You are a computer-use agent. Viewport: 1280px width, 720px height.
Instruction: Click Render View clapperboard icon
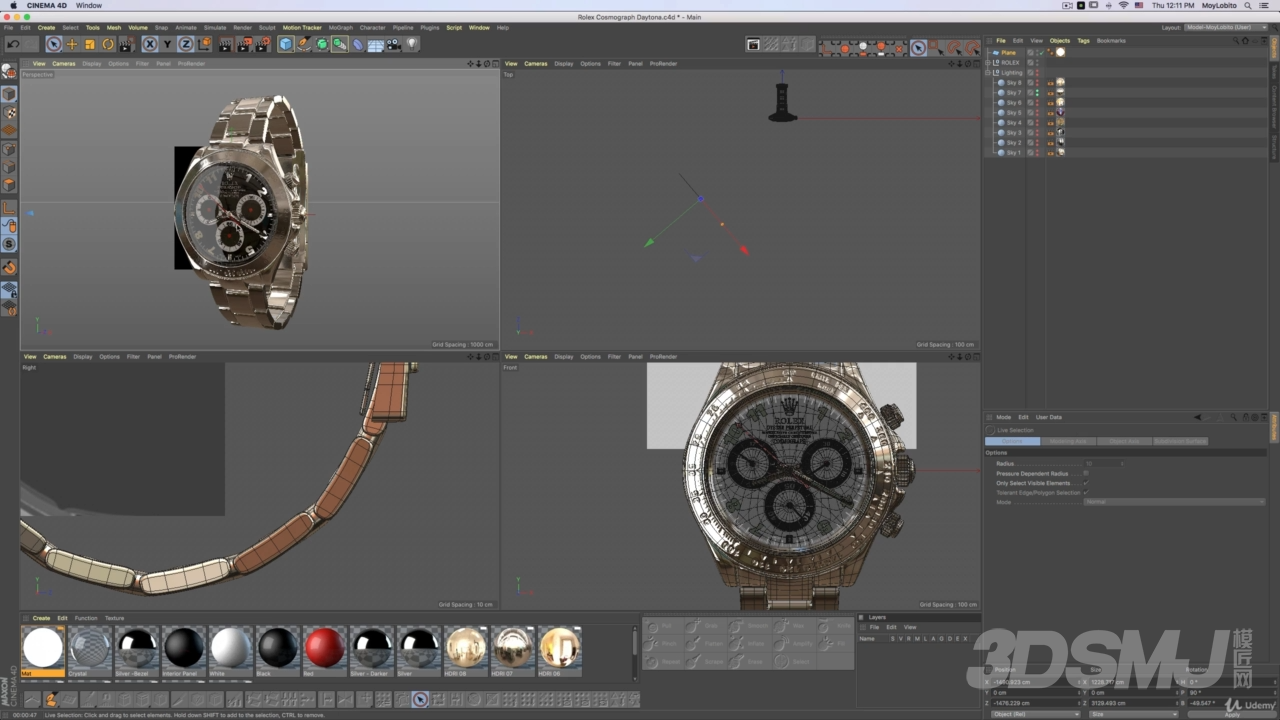224,44
